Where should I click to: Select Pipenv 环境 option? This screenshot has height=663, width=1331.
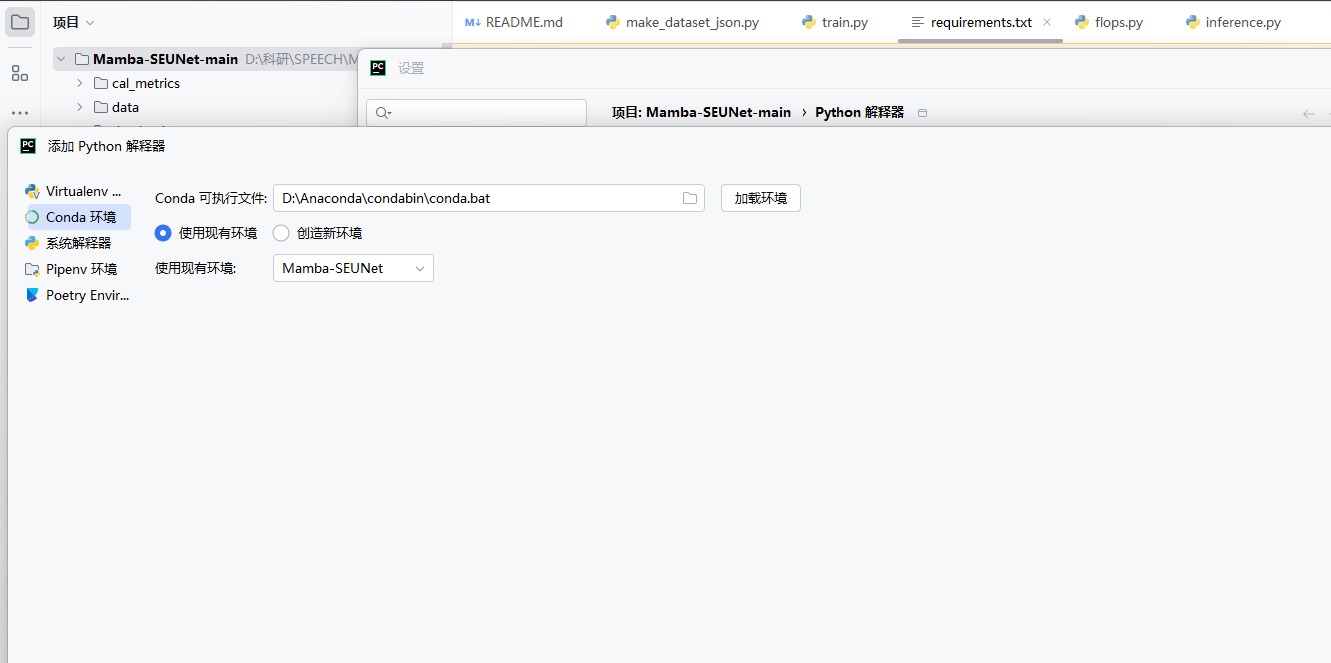[77, 269]
